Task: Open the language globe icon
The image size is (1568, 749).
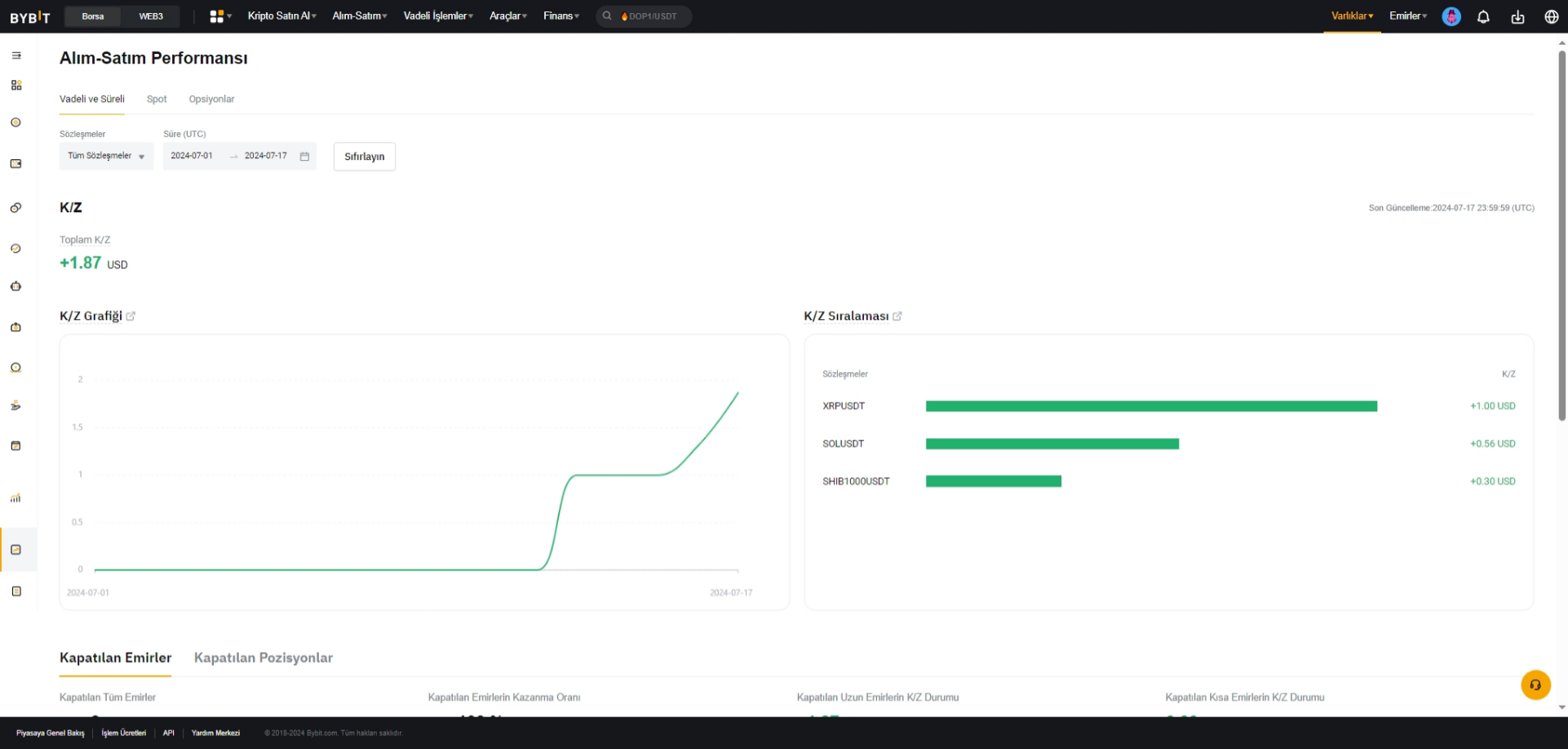Action: [1552, 16]
